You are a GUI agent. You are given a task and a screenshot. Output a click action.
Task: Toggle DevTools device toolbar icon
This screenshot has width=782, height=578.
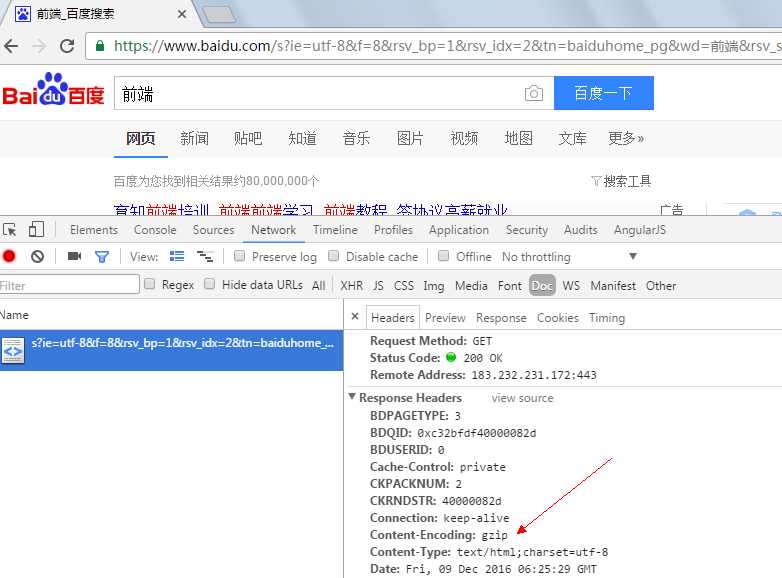[x=36, y=229]
